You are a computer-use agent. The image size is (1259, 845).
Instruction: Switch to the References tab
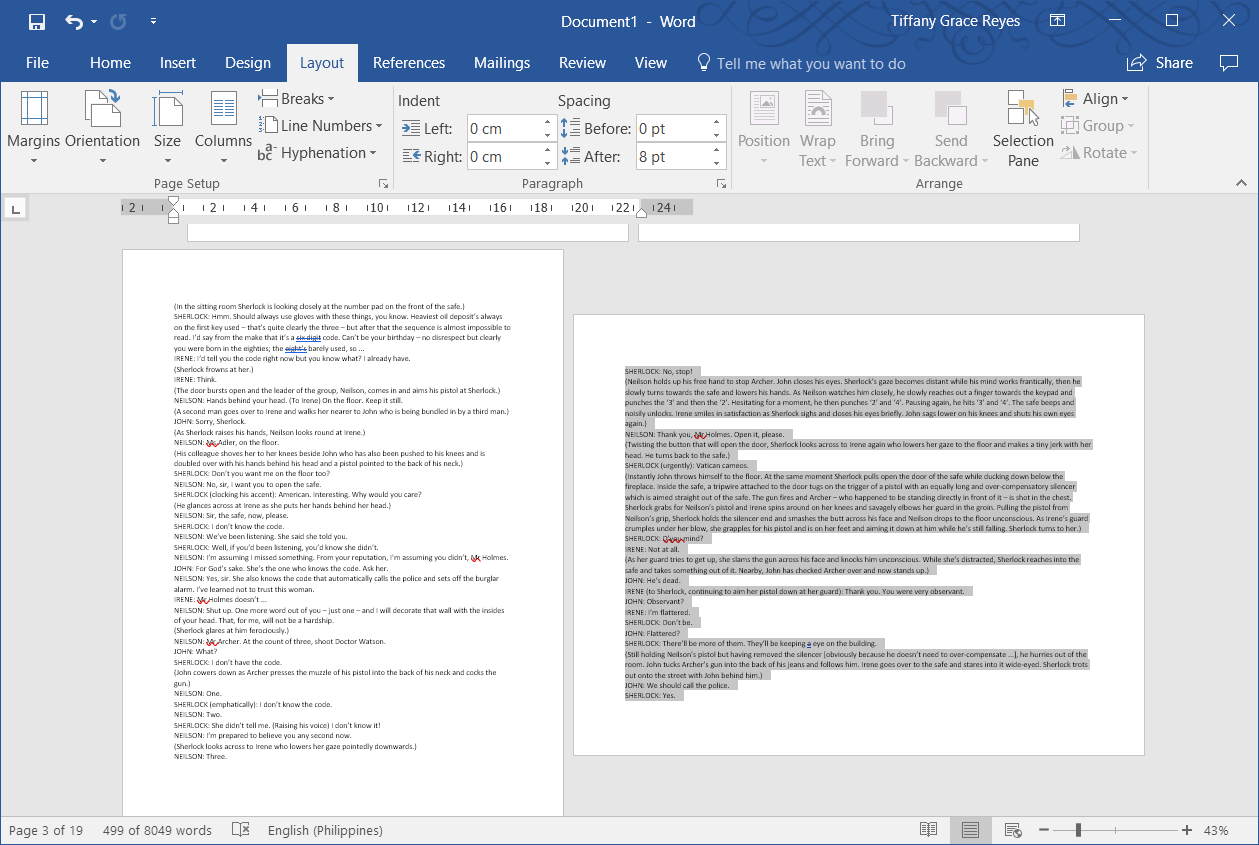409,62
